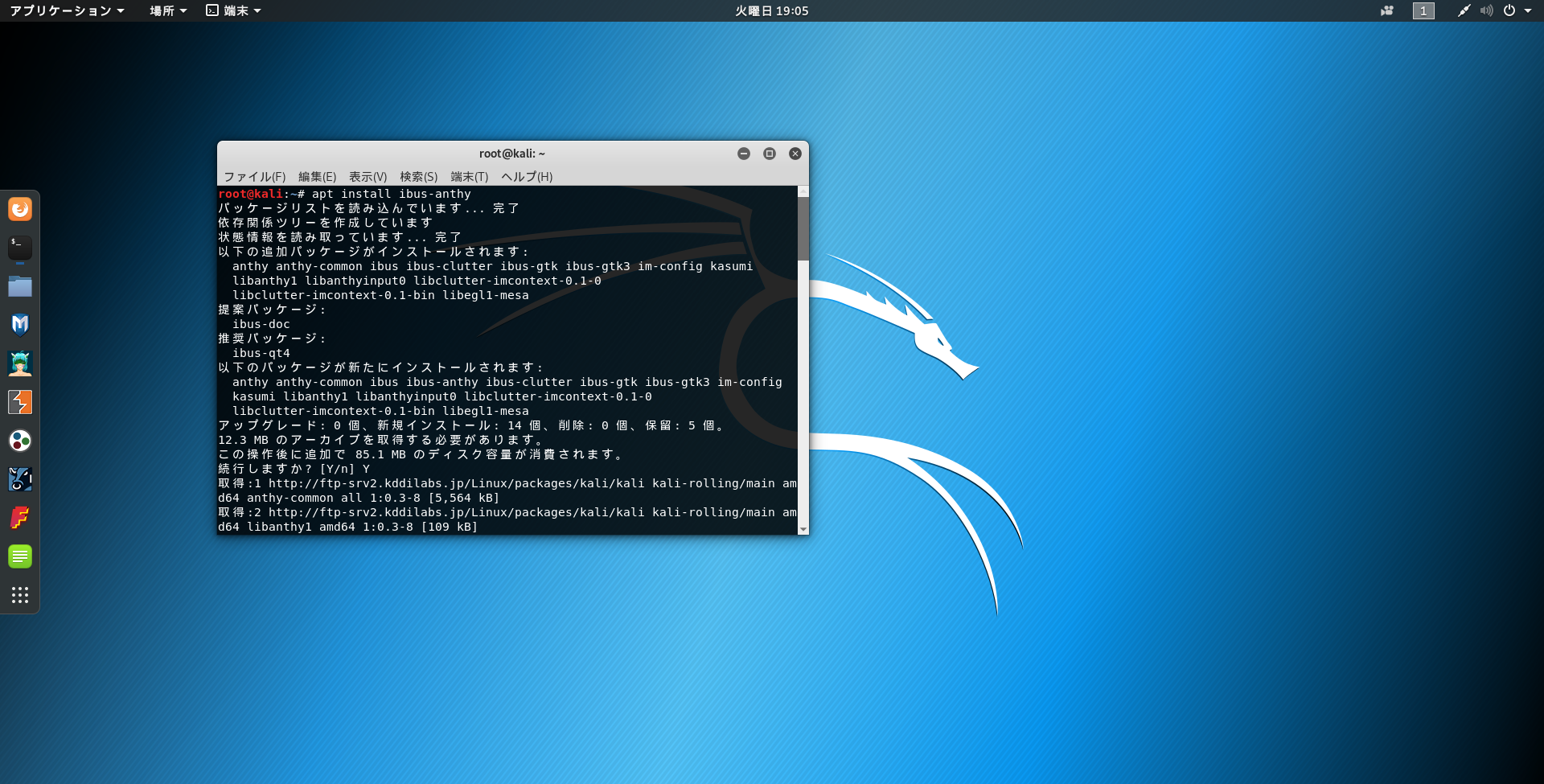The height and width of the screenshot is (784, 1544).
Task: Open the 端末 app menu in top bar
Action: [234, 10]
